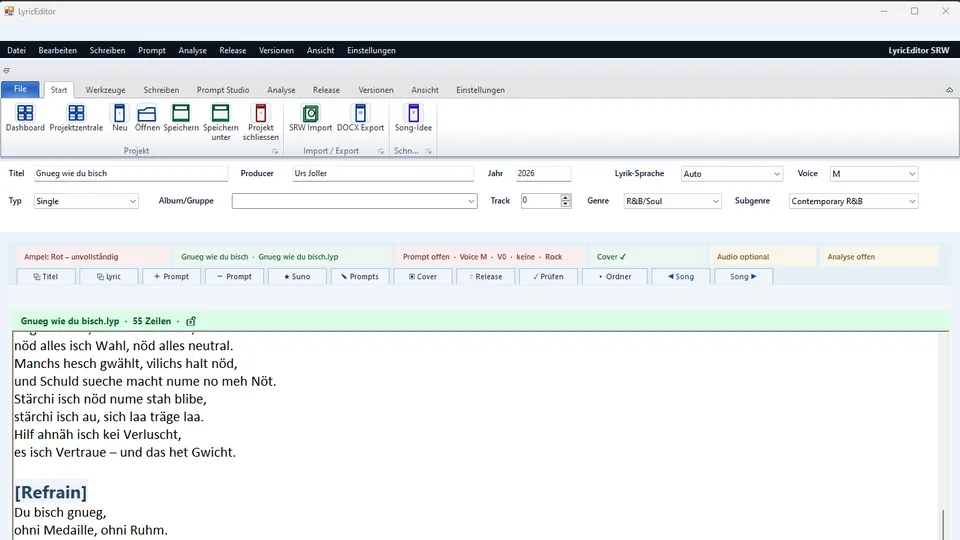Open the Release menu in the menu bar
The image size is (960, 540).
point(233,50)
